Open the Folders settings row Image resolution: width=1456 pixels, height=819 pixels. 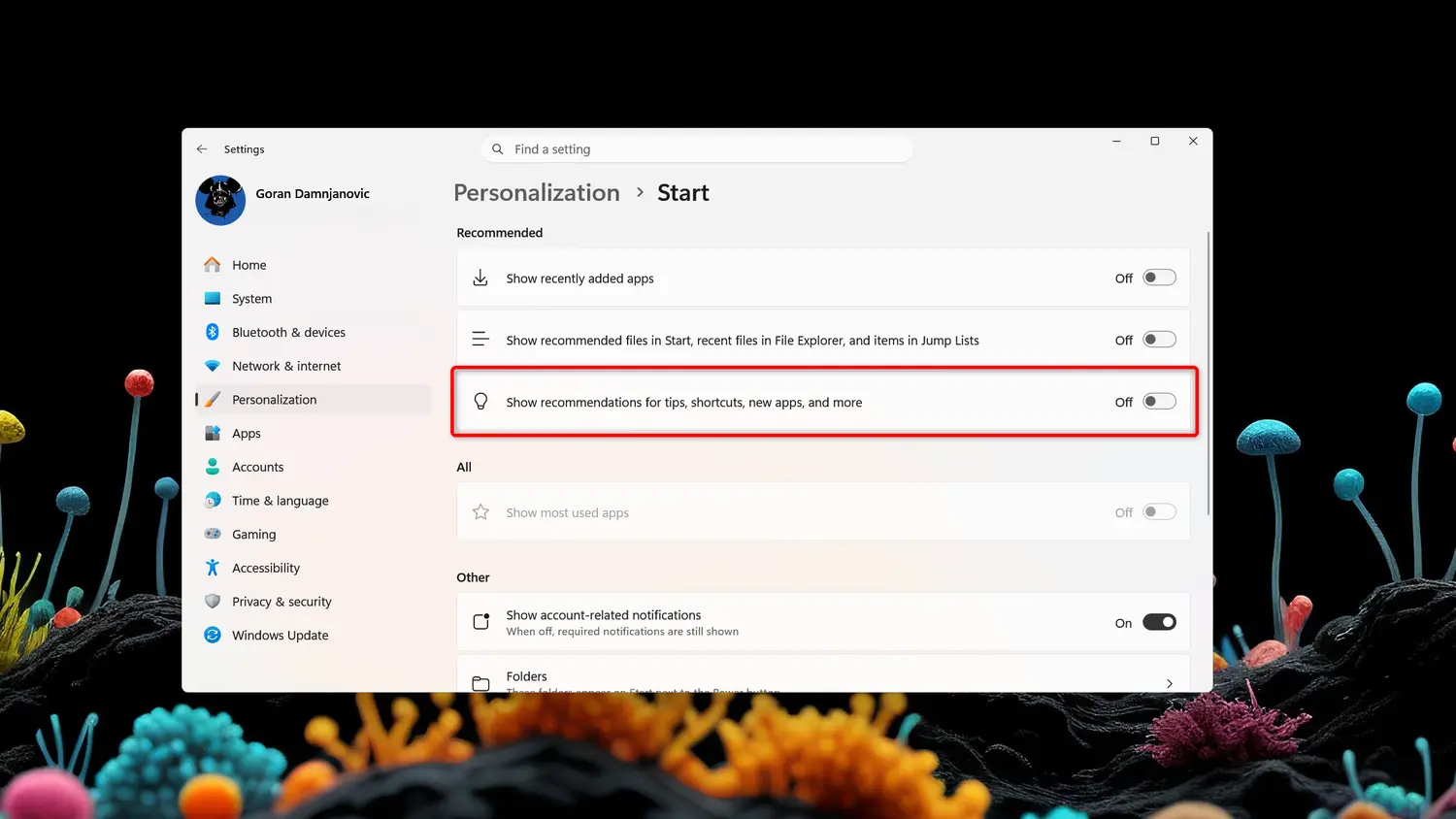[823, 673]
